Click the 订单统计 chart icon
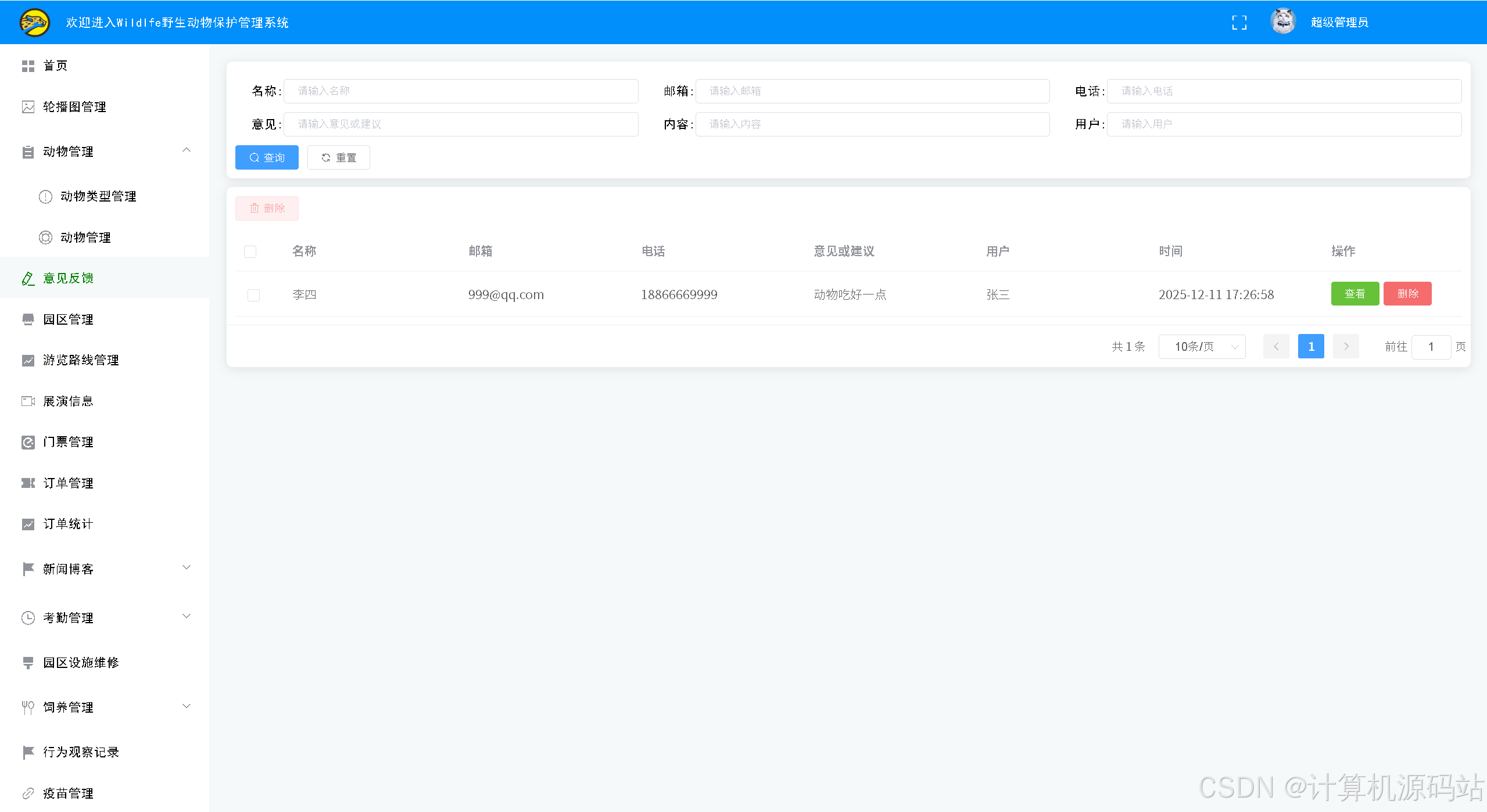Screen dimensions: 1487x812 tap(28, 524)
